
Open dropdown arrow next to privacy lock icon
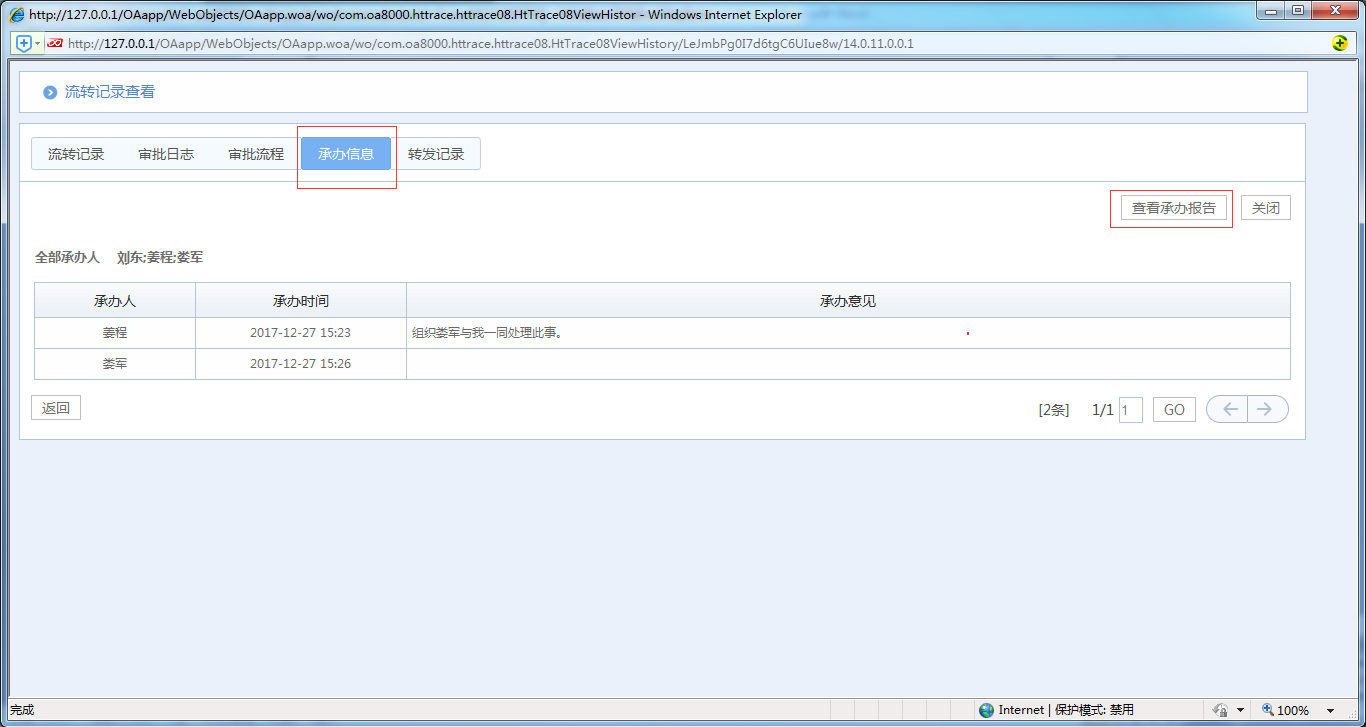tap(1240, 711)
